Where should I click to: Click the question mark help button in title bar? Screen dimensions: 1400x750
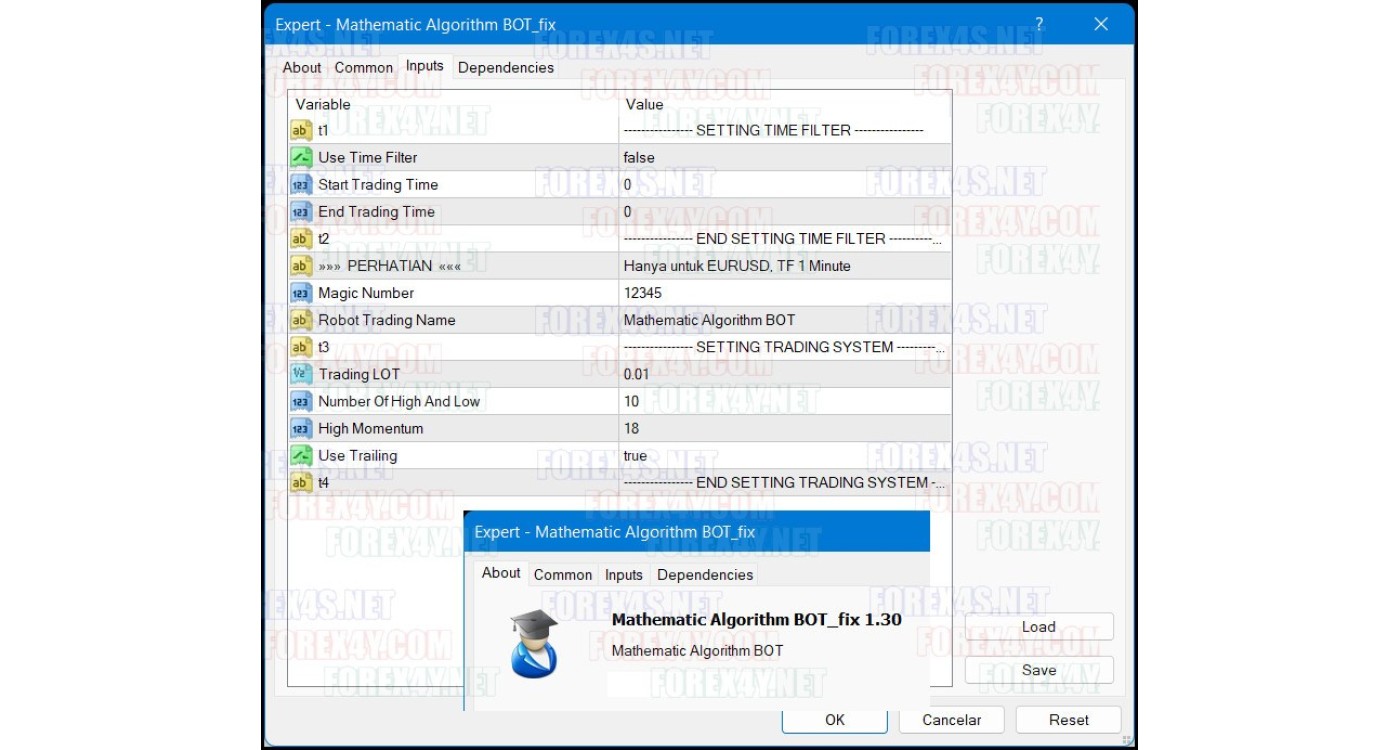point(1039,24)
